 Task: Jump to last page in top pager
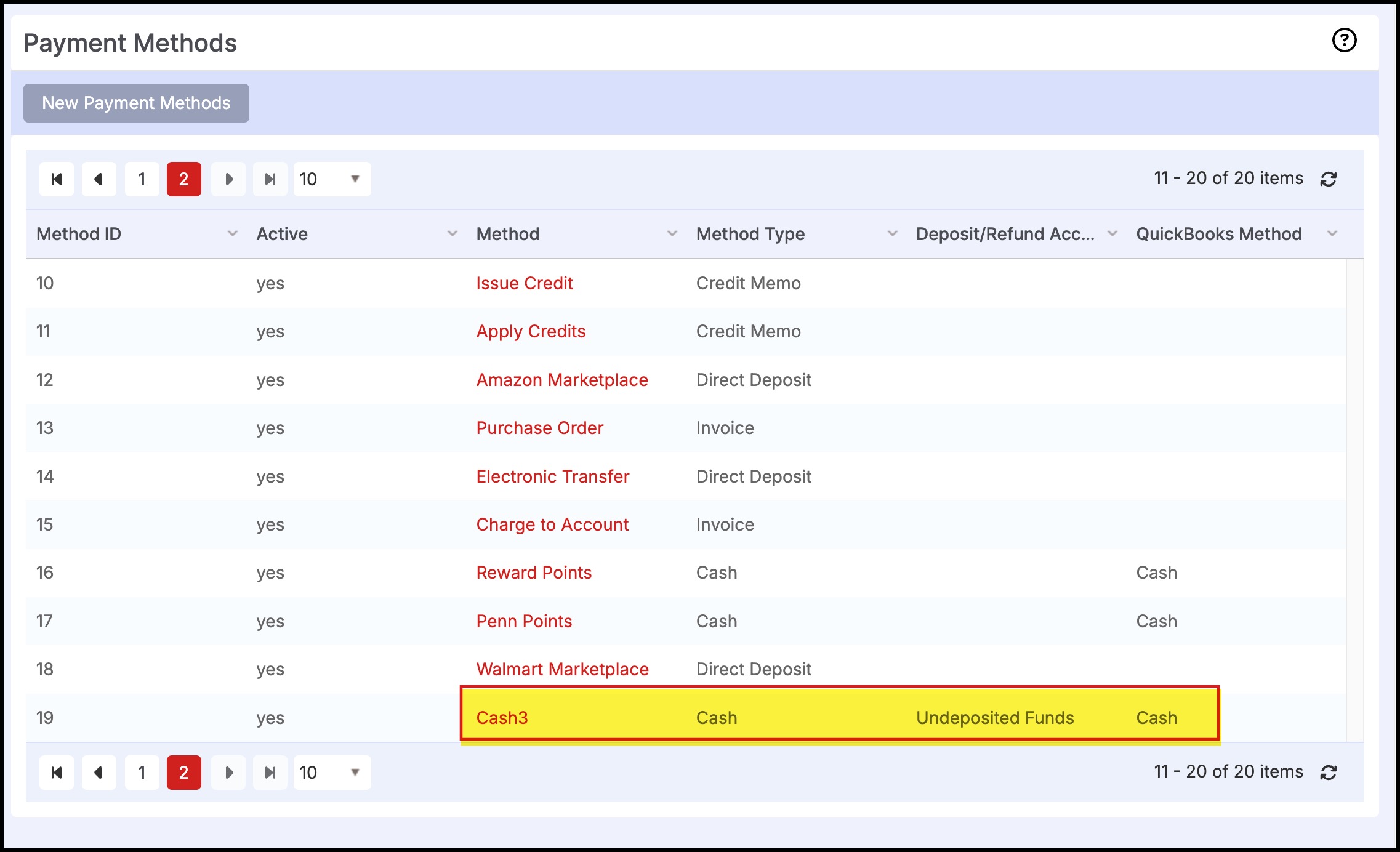pyautogui.click(x=270, y=179)
